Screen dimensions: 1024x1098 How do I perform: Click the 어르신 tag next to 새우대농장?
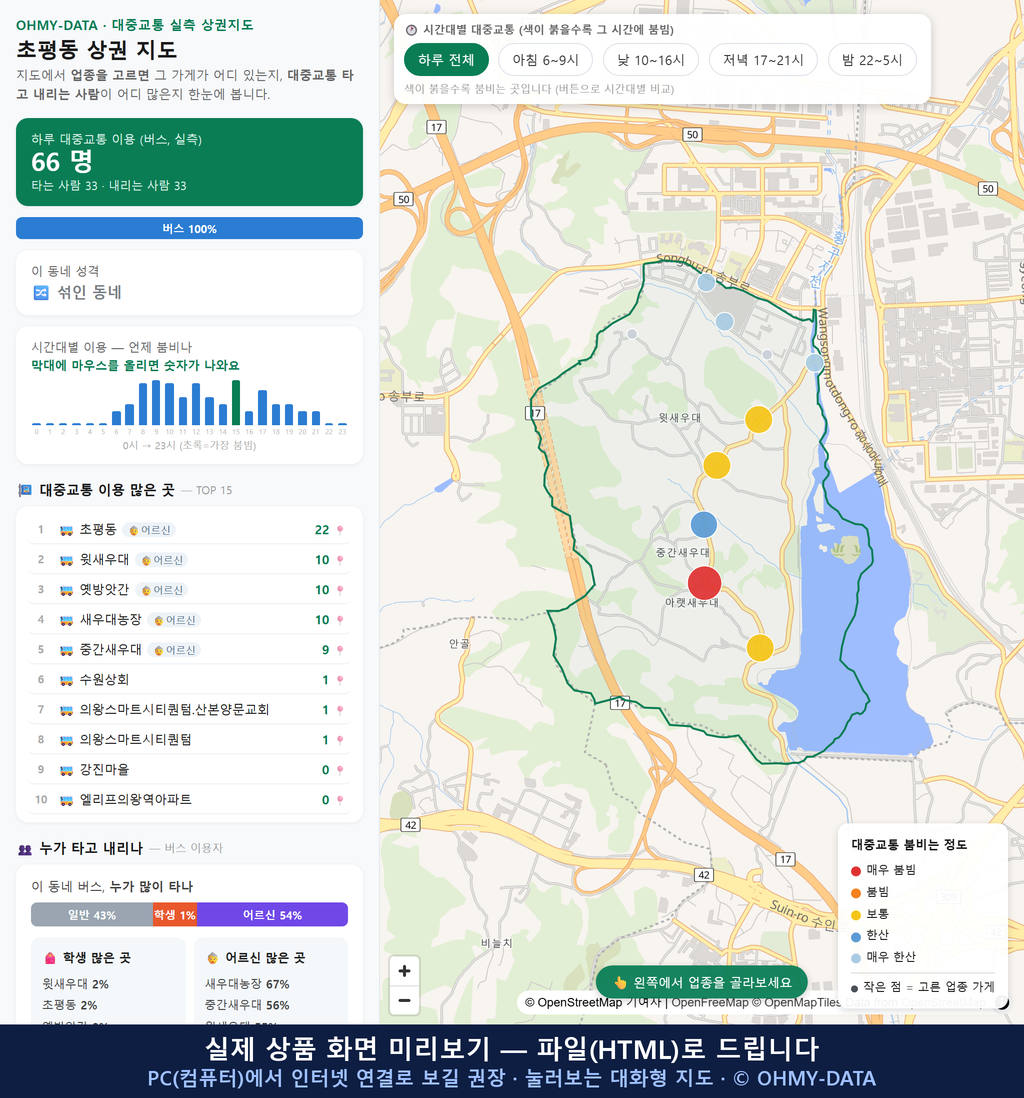click(x=175, y=620)
